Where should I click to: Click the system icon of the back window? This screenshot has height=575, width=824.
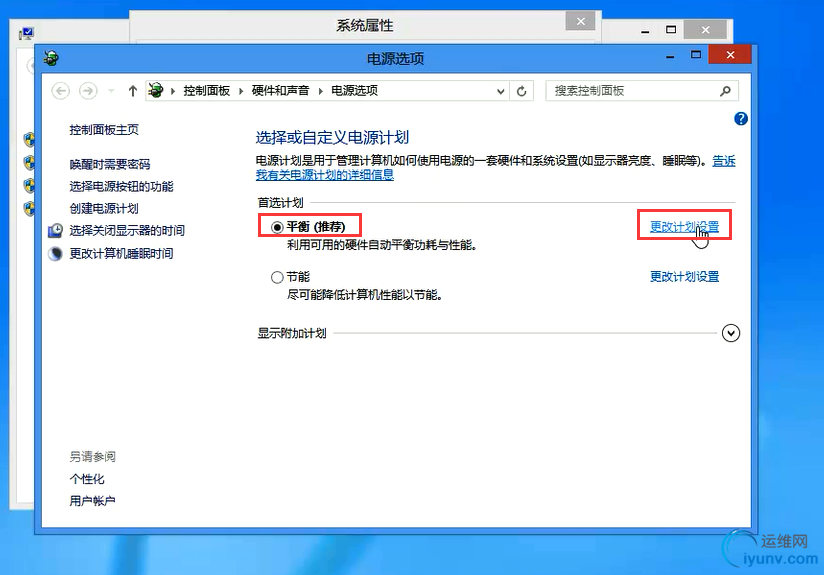click(x=26, y=34)
